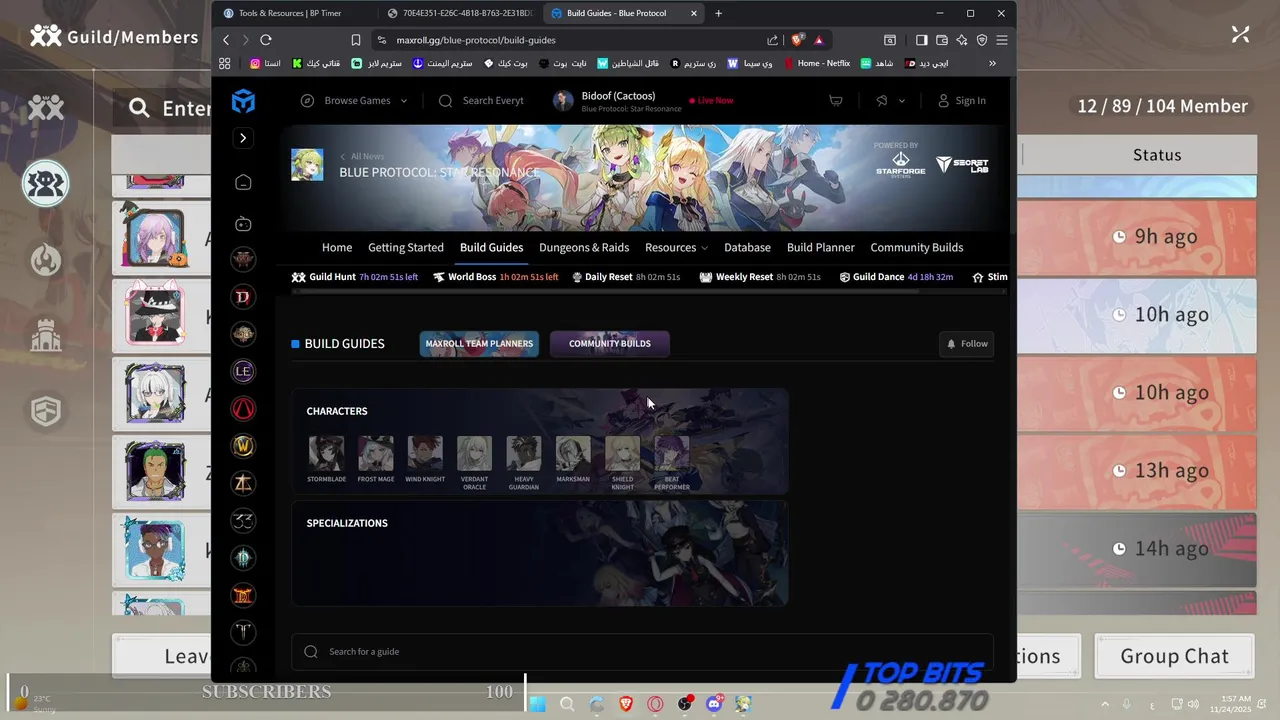Click the Weekly Reset timer
The image size is (1280, 720).
pyautogui.click(x=760, y=277)
